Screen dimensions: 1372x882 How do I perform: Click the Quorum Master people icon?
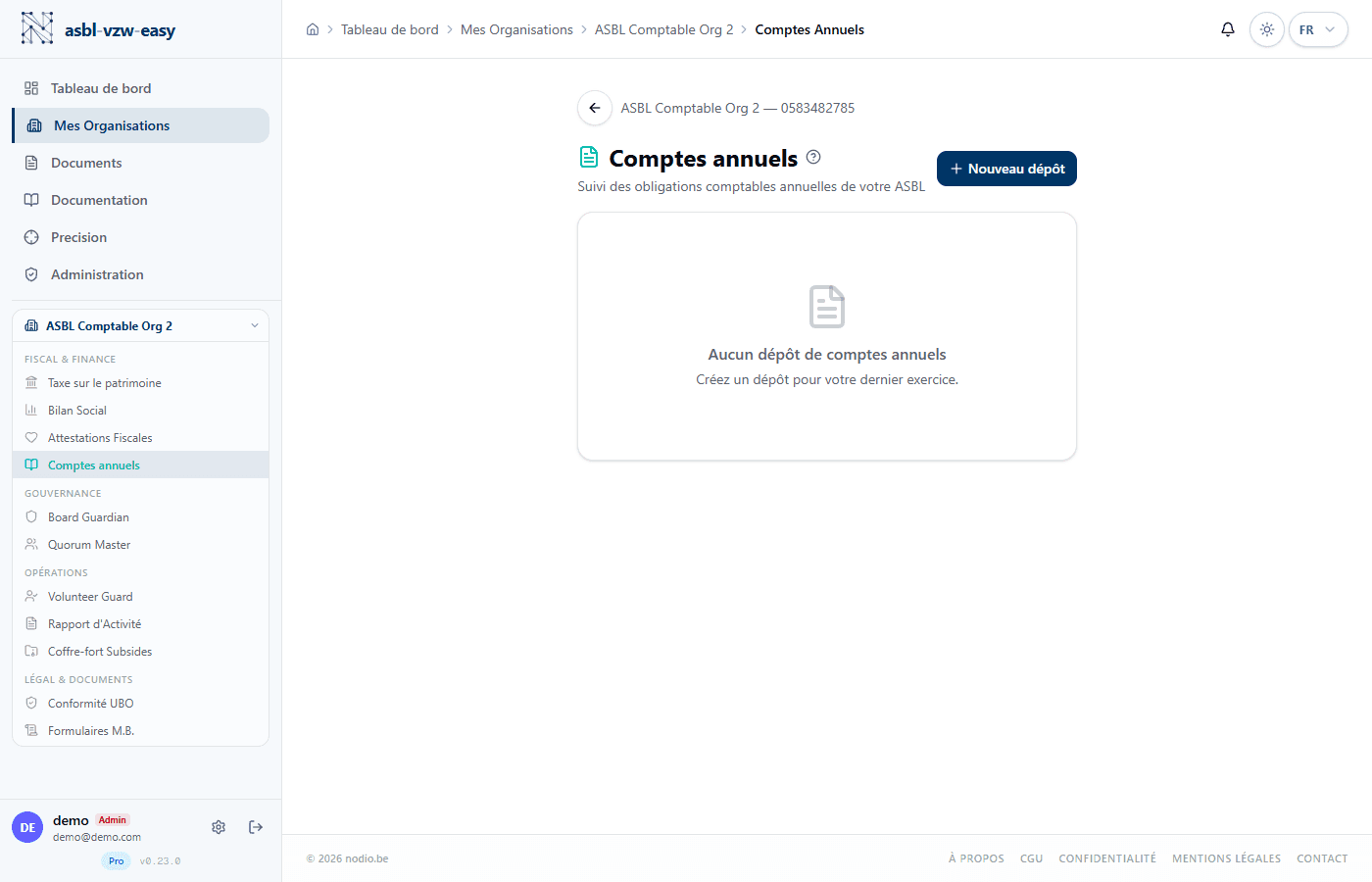click(31, 545)
